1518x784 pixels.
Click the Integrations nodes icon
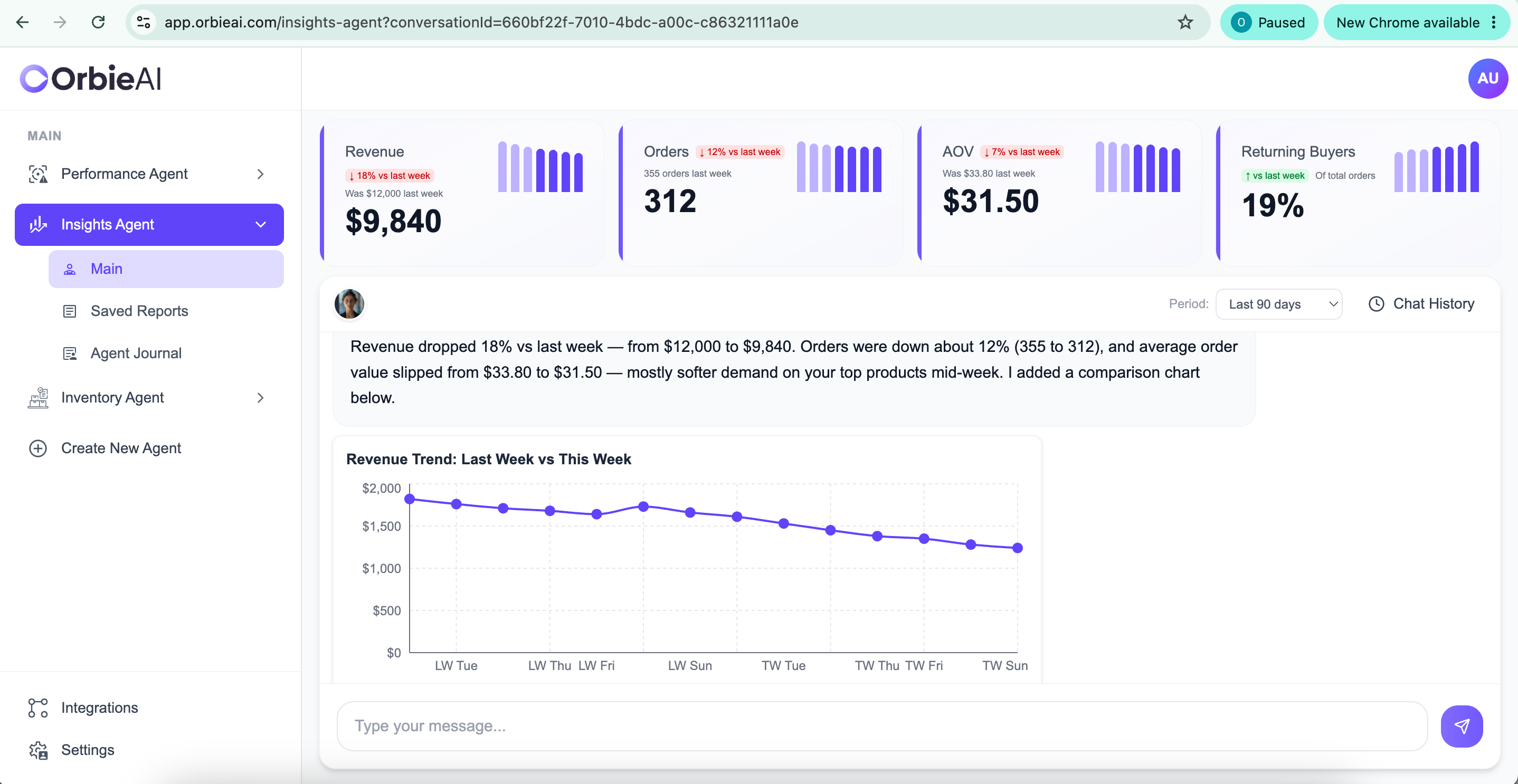(x=39, y=707)
